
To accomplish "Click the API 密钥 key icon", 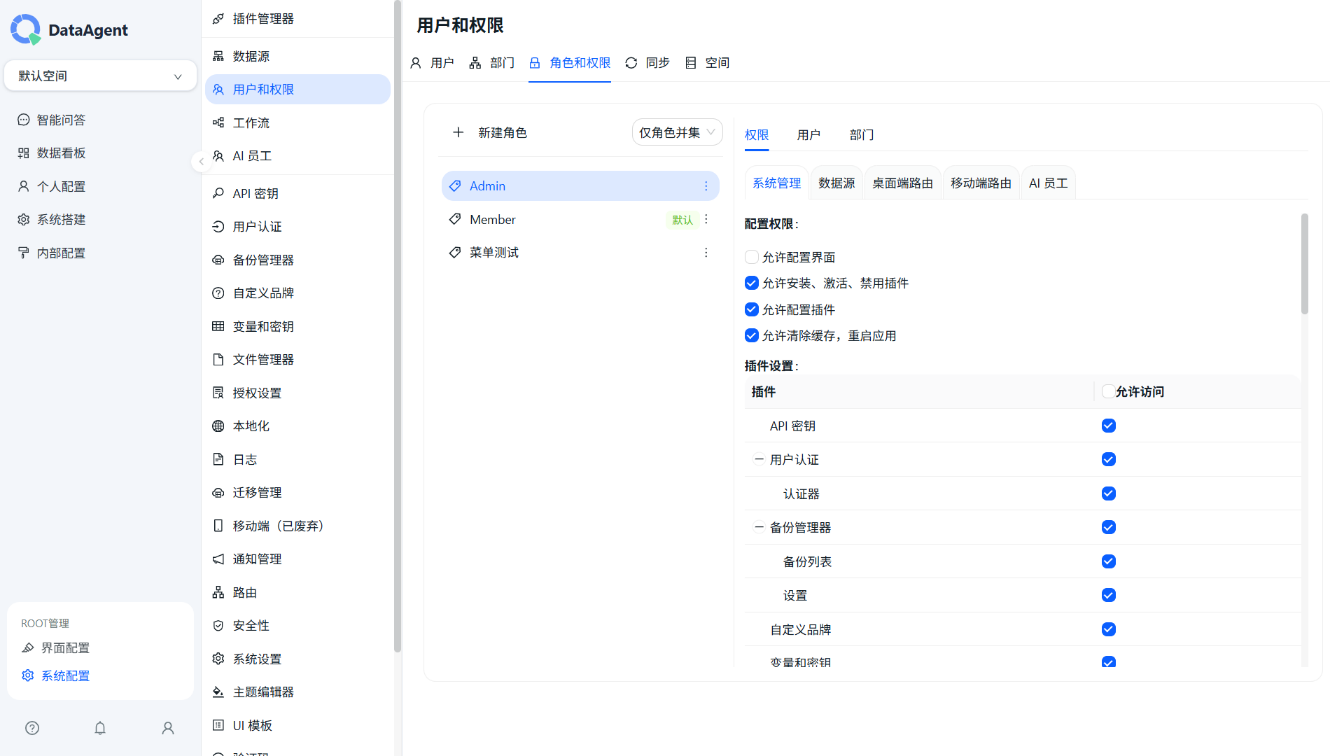I will (x=218, y=193).
